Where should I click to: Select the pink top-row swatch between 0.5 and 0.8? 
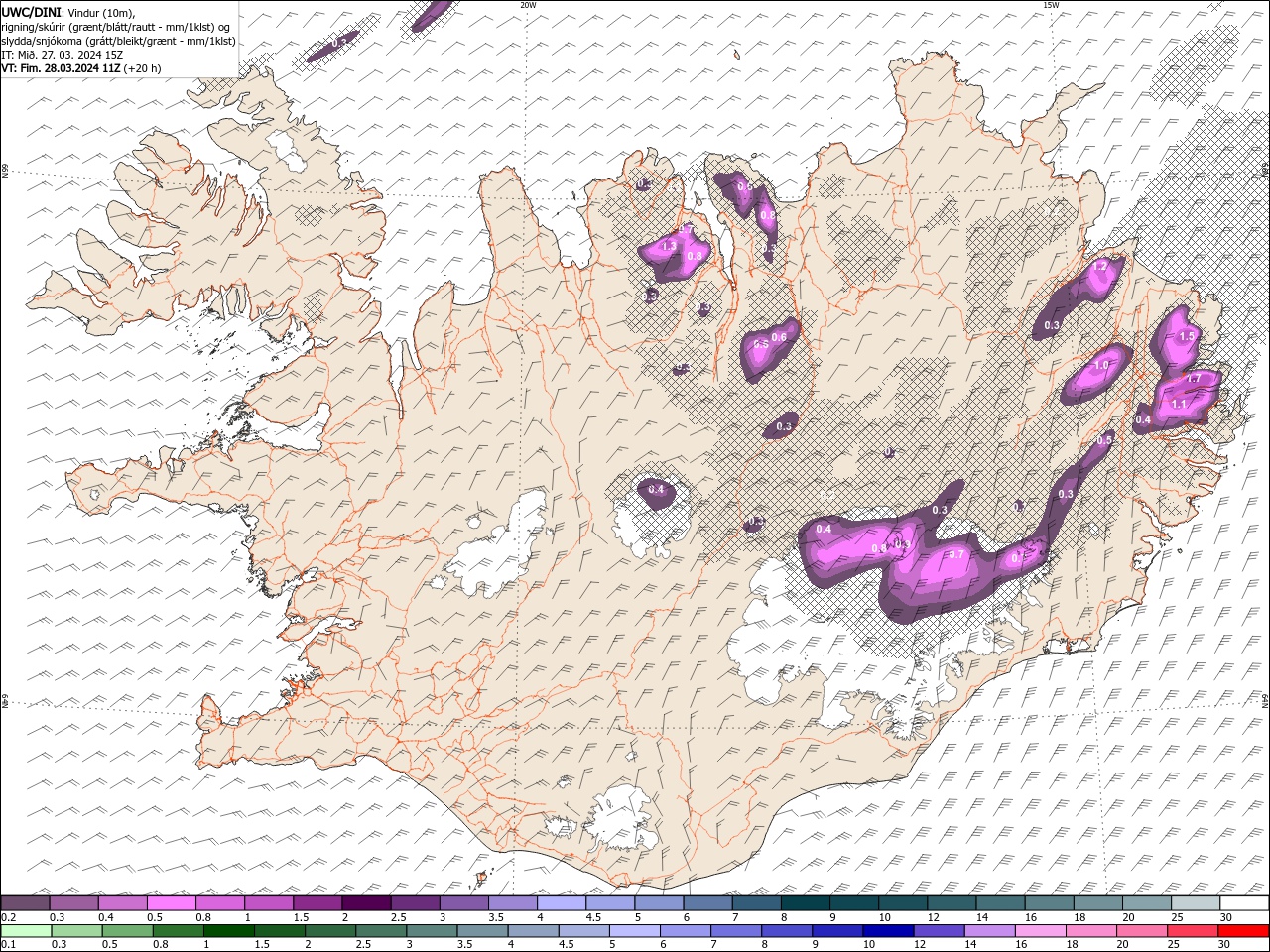point(172,903)
